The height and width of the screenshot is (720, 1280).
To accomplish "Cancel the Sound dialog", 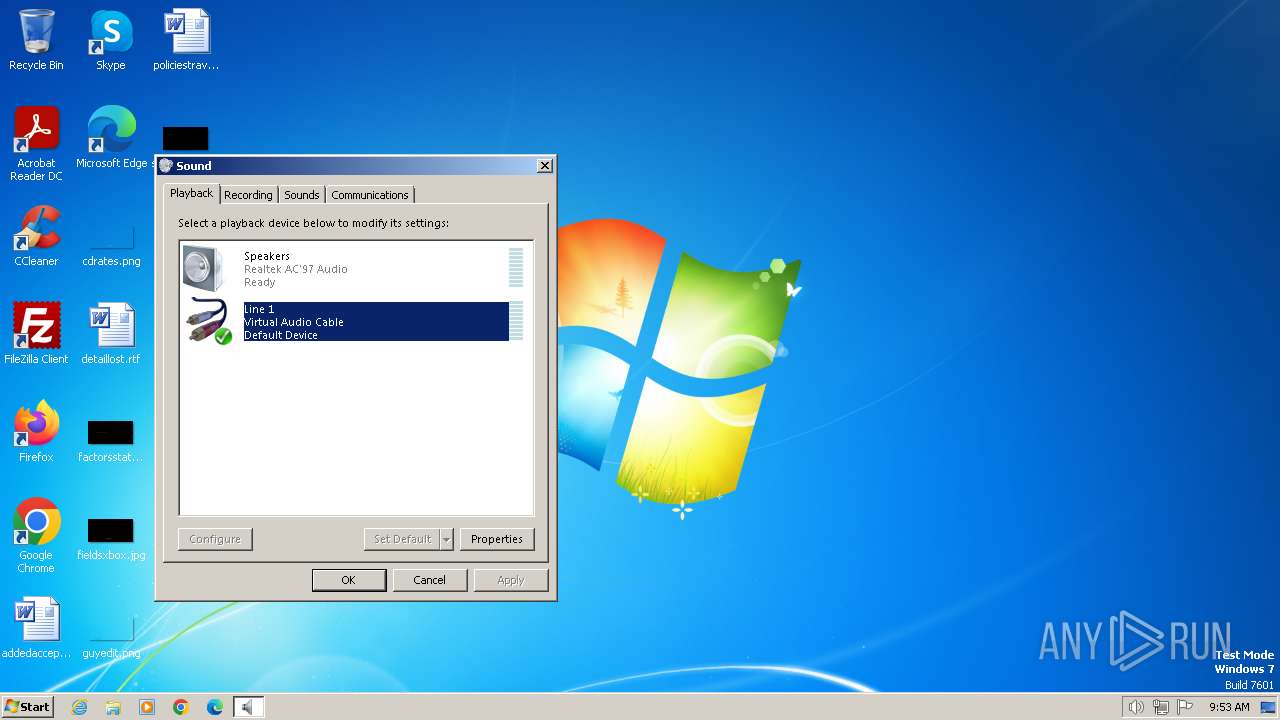I will [x=429, y=580].
